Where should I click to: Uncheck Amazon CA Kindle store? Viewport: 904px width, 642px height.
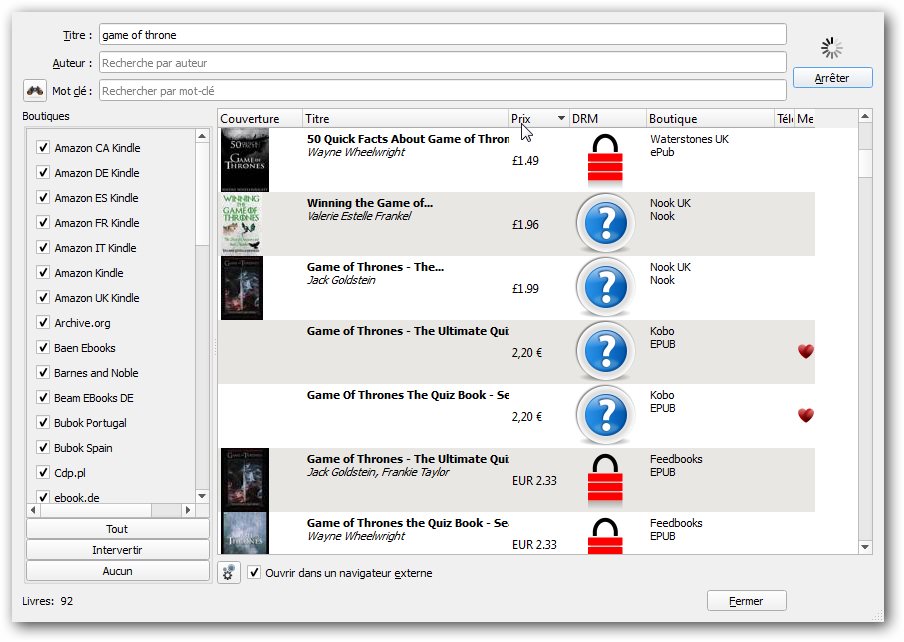coord(43,148)
